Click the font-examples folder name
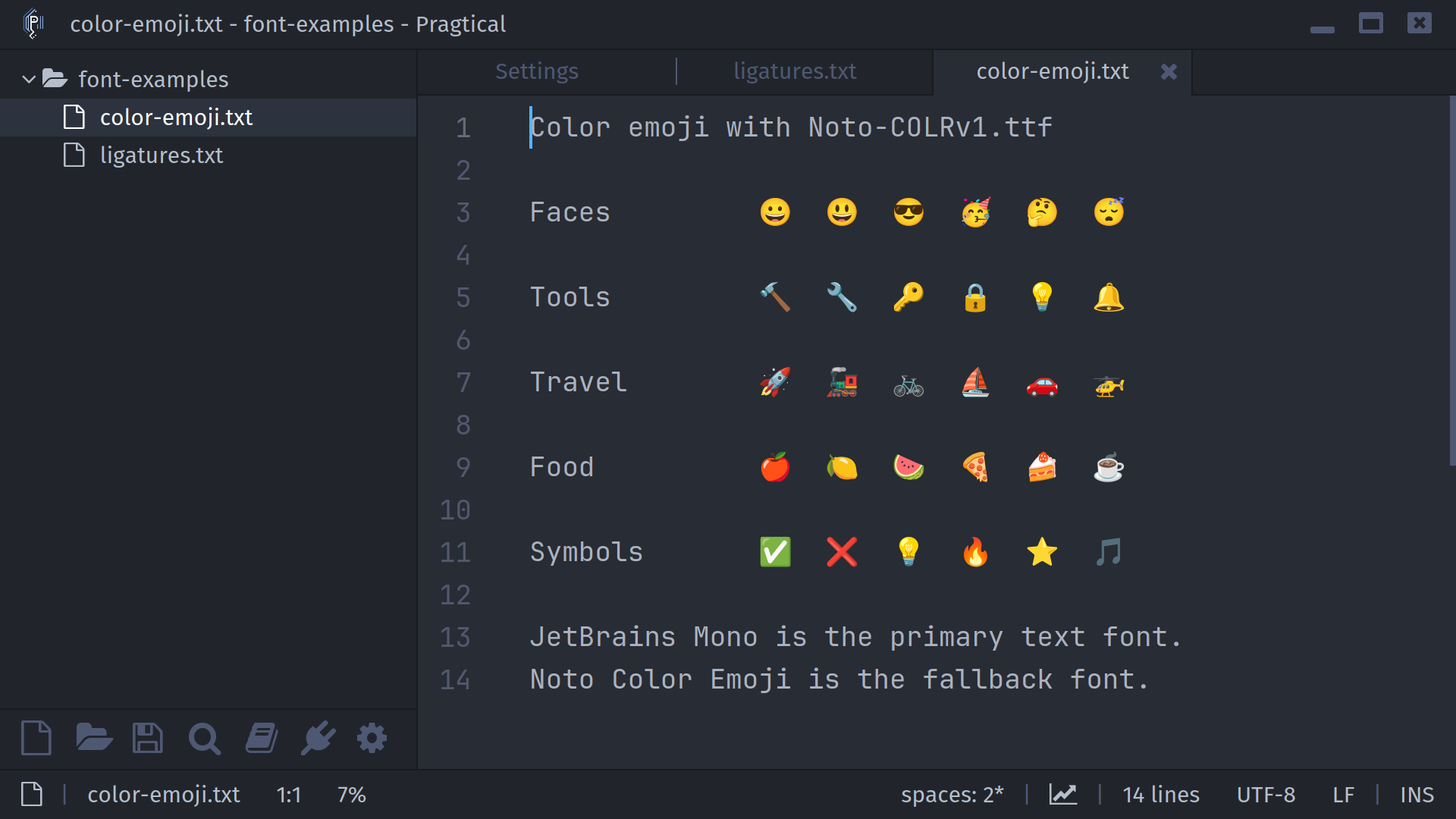Image resolution: width=1456 pixels, height=819 pixels. click(x=153, y=79)
